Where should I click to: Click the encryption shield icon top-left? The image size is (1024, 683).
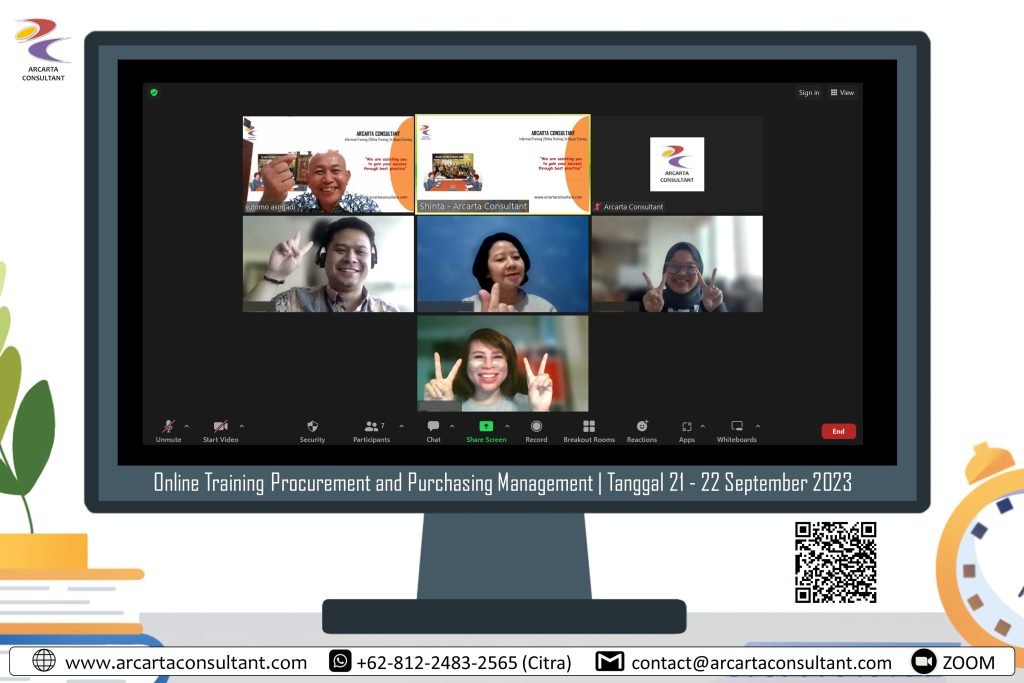(x=154, y=92)
